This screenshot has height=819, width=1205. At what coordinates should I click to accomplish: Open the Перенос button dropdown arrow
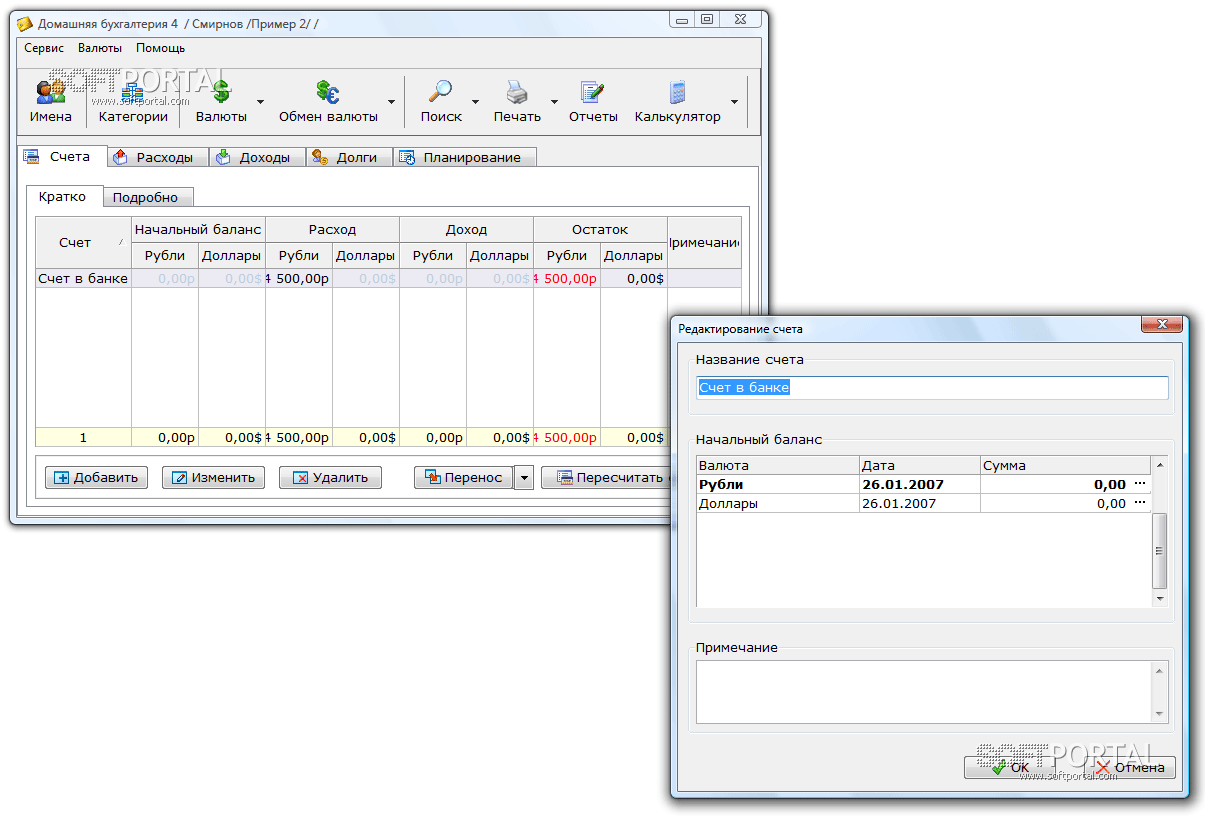(x=524, y=478)
